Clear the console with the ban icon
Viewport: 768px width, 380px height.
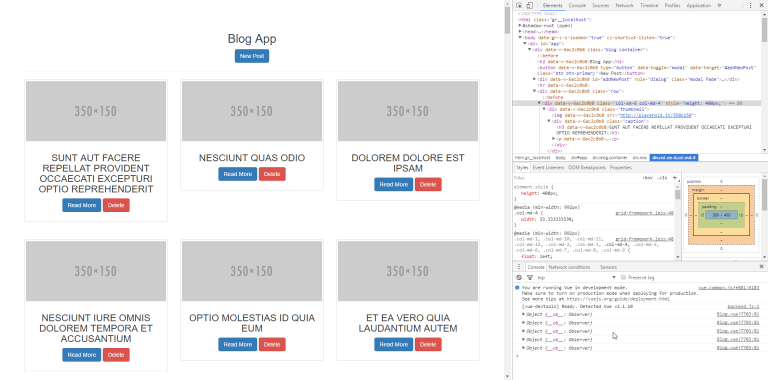coord(519,277)
